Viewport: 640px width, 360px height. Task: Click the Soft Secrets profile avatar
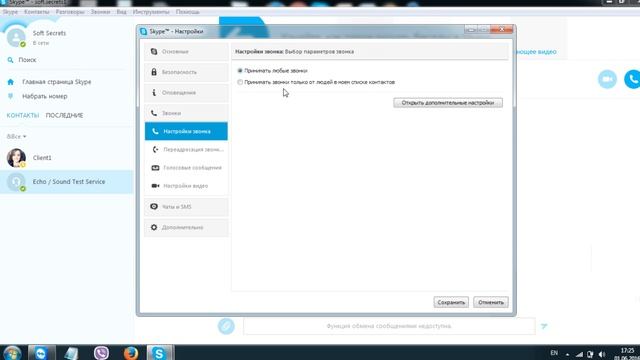tap(16, 38)
